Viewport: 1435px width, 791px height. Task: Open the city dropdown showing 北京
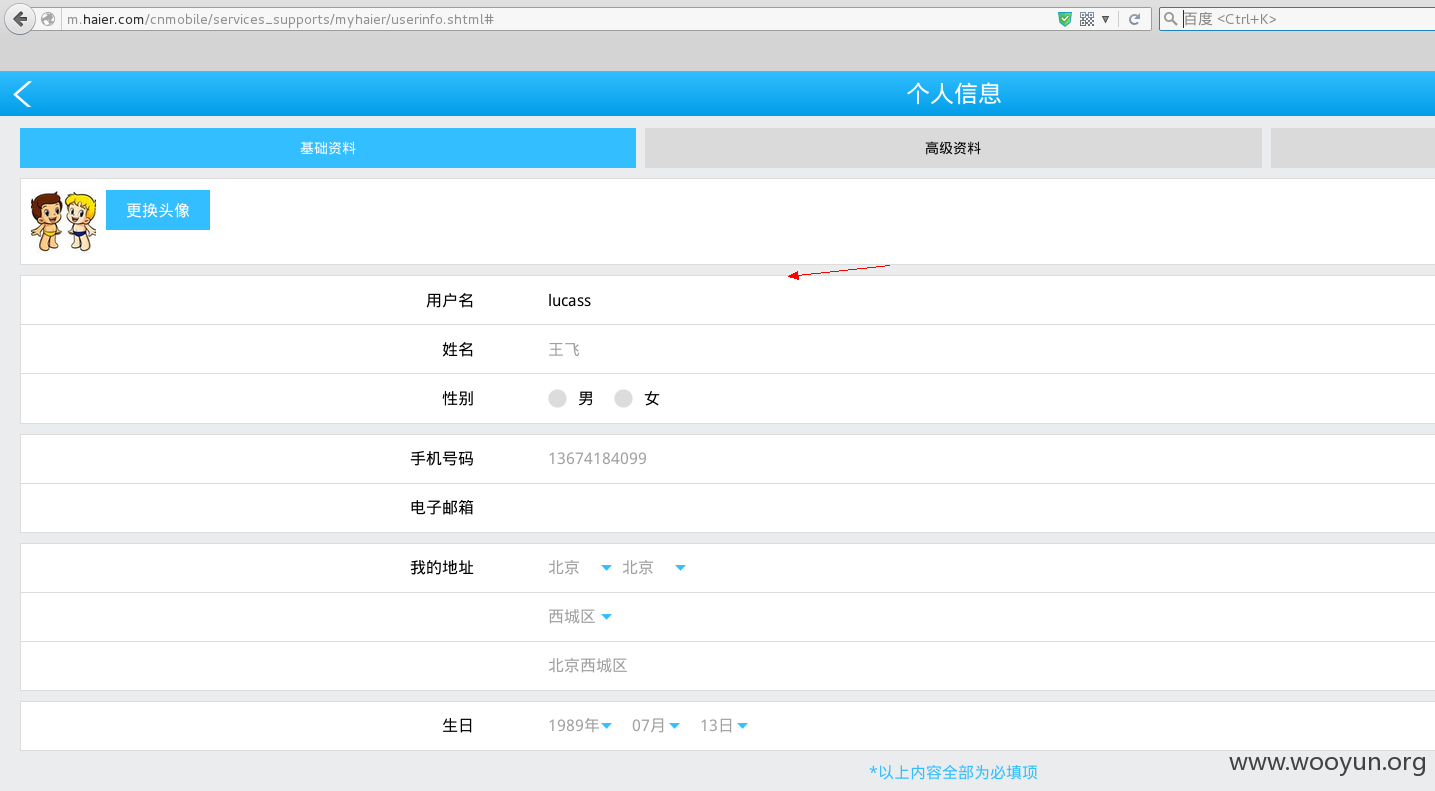[x=654, y=567]
